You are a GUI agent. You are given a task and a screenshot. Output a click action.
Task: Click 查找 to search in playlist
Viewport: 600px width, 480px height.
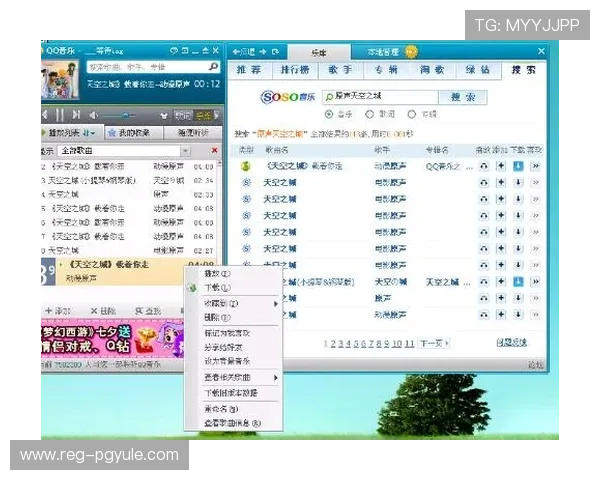click(x=148, y=311)
